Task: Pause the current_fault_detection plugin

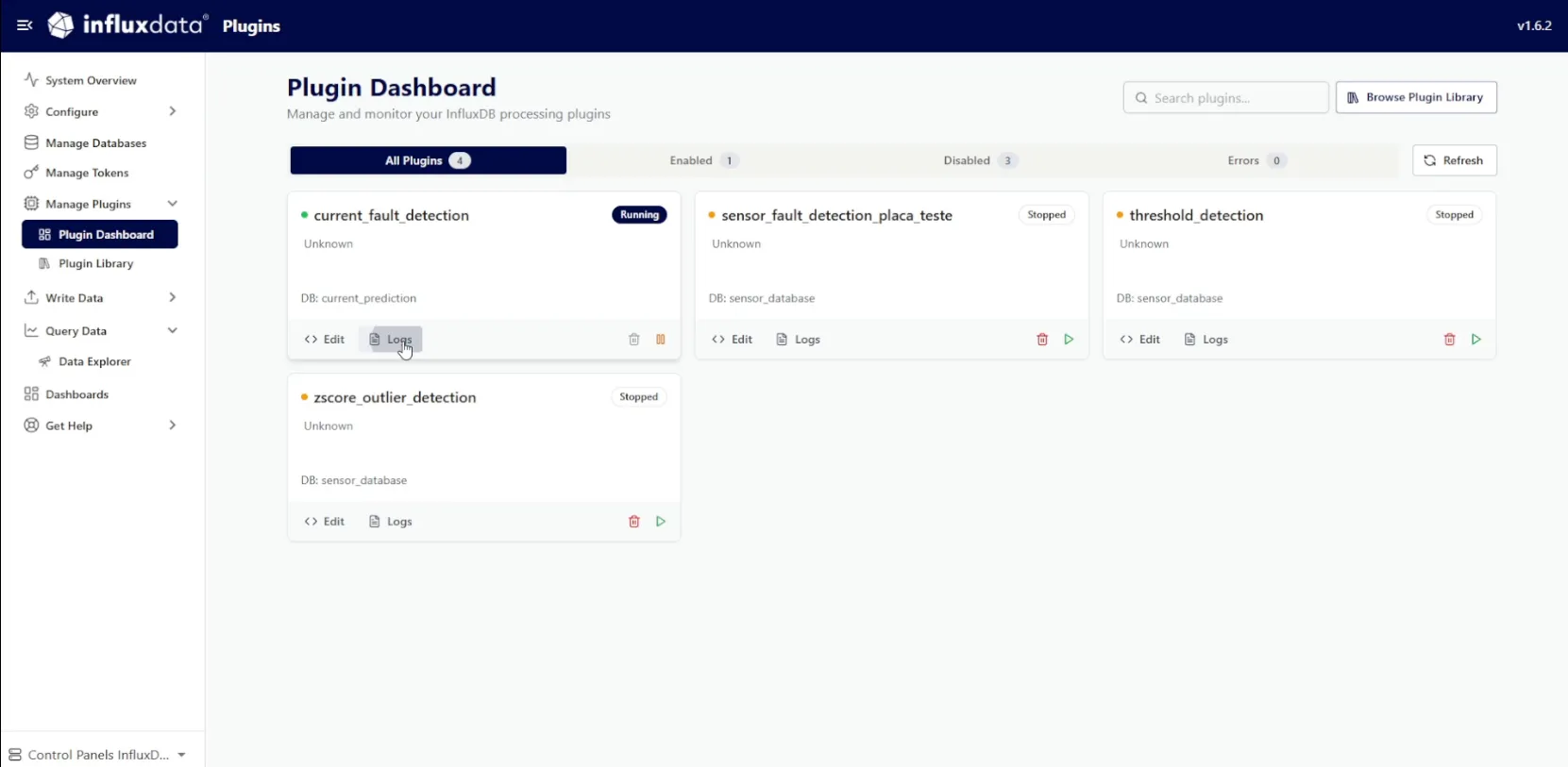Action: (661, 340)
